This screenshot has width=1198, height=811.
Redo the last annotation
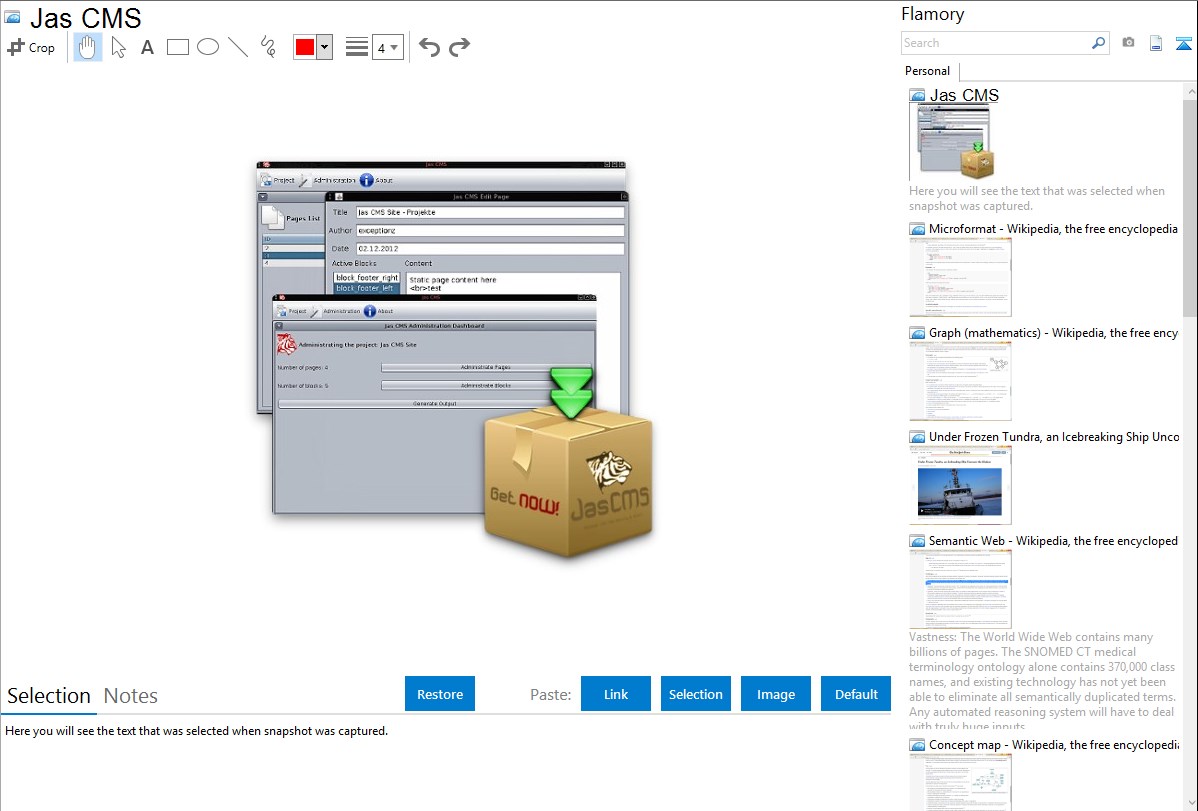[x=459, y=47]
